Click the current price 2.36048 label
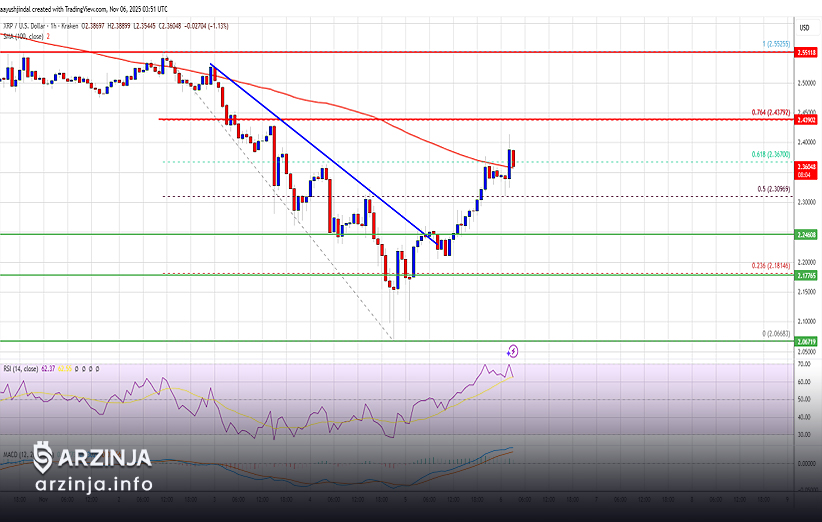The height and width of the screenshot is (522, 822). tap(806, 166)
